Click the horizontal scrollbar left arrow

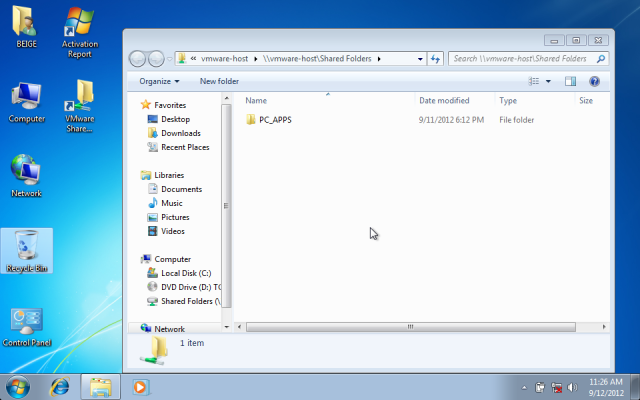pyautogui.click(x=239, y=327)
